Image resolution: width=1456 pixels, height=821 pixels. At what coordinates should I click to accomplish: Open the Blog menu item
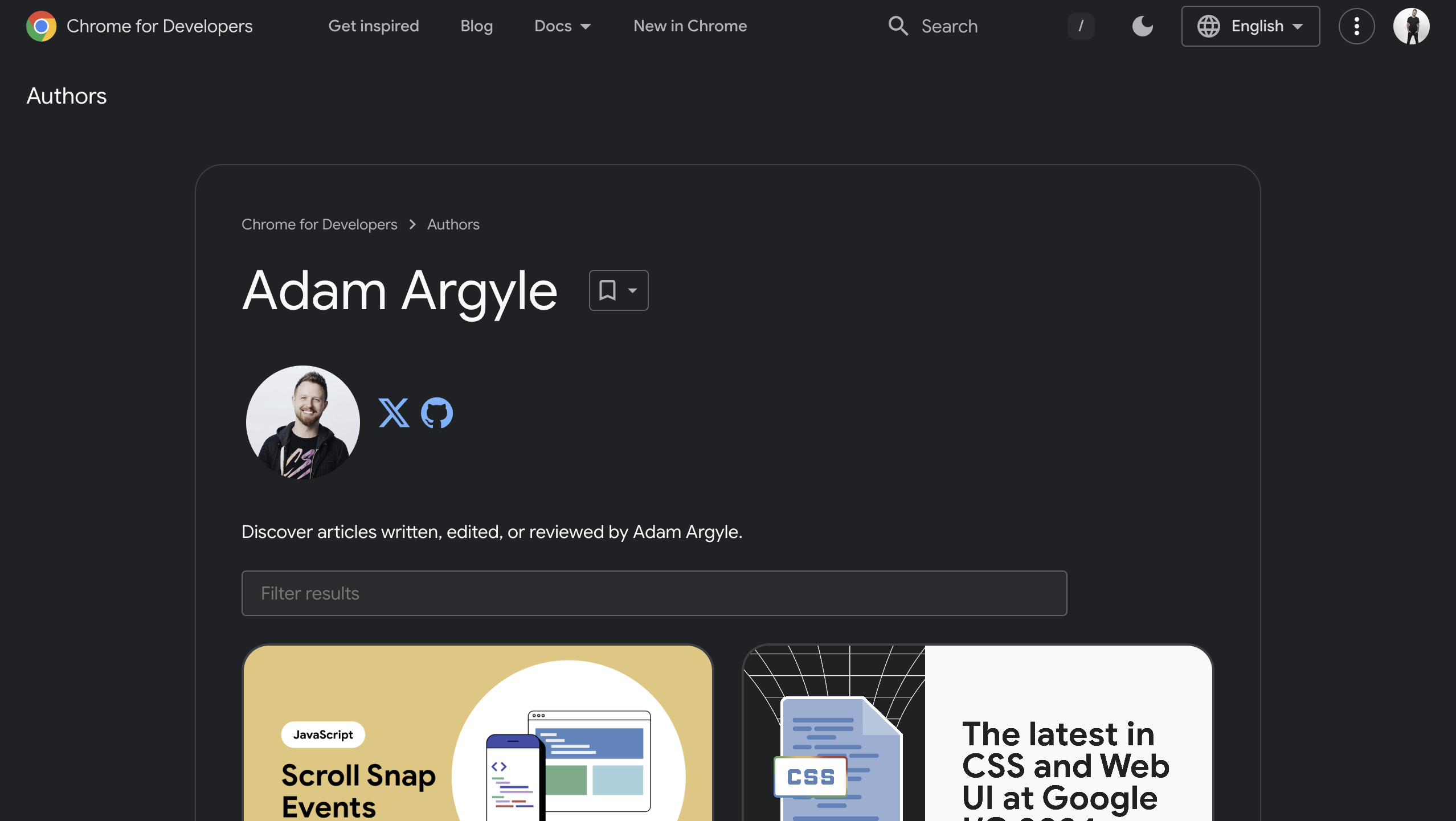[476, 26]
